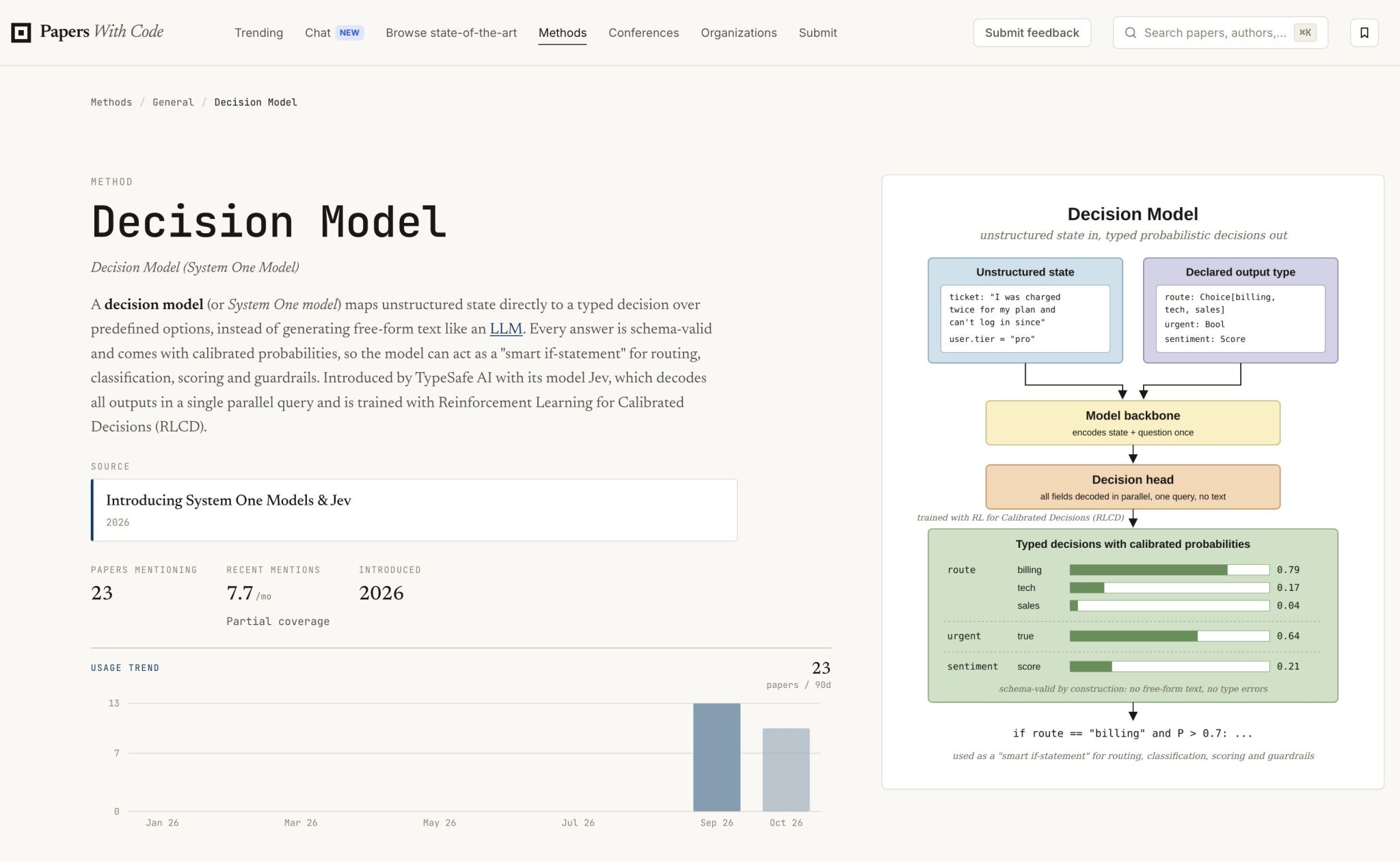Click the billing 0.79 probability bar
The image size is (1400, 861).
[1169, 570]
